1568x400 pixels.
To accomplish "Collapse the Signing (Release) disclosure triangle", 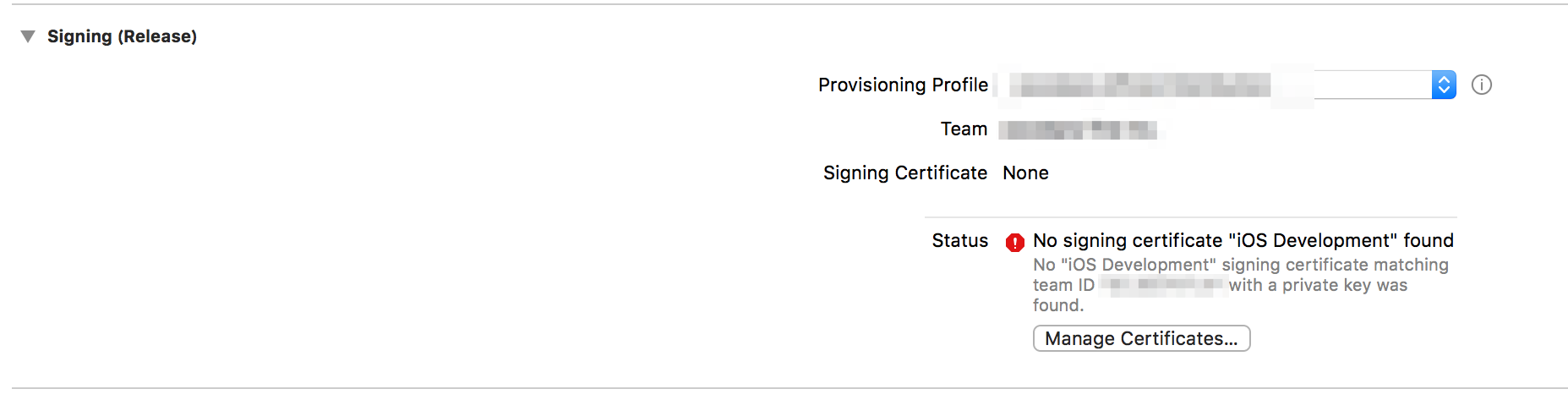I will click(x=28, y=36).
